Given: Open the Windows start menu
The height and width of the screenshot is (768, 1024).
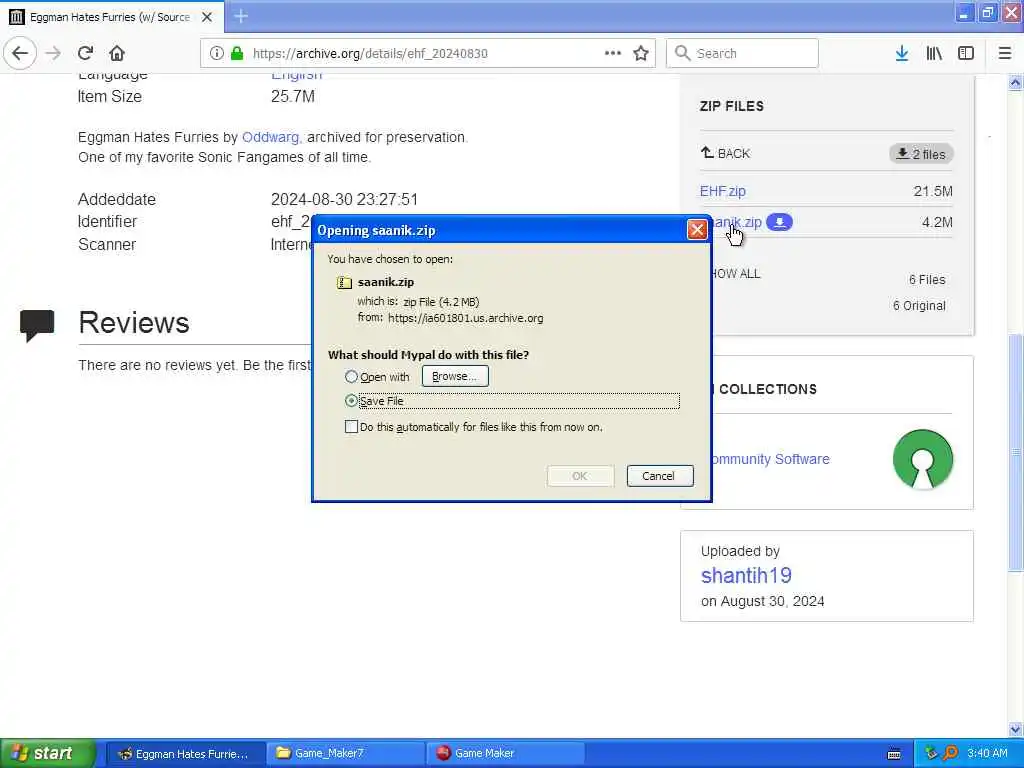Looking at the screenshot, I should click(x=47, y=753).
